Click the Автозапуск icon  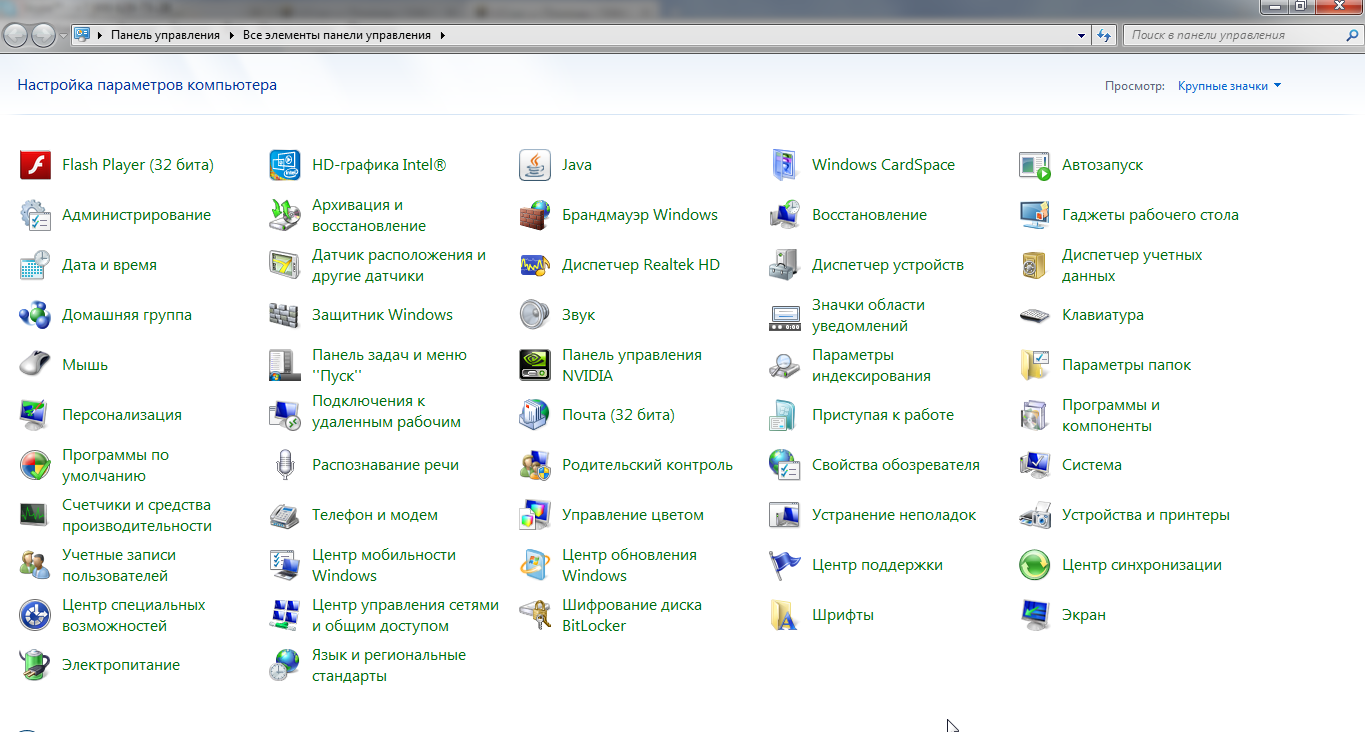(1035, 165)
